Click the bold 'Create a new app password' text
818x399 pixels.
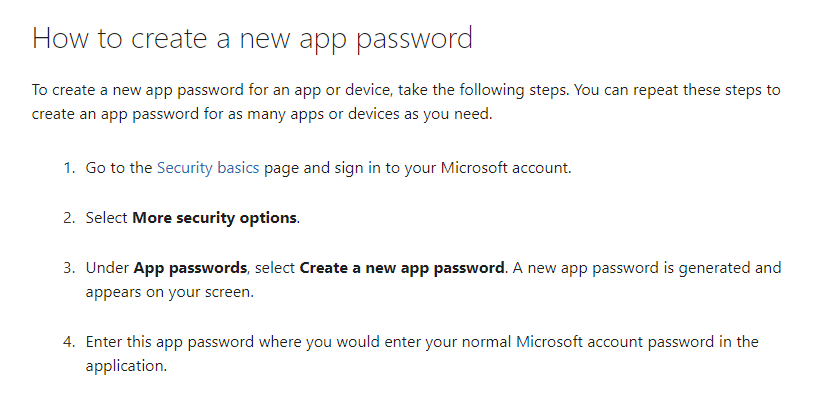402,268
